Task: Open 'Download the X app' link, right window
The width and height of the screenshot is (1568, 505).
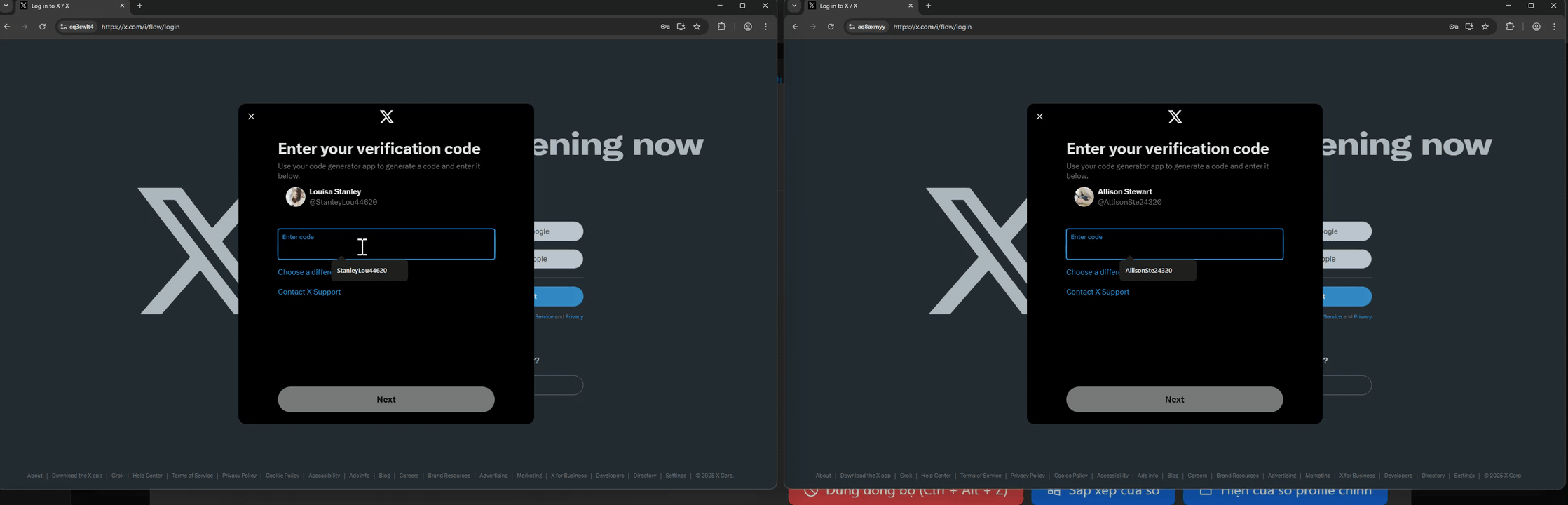Action: coord(865,476)
